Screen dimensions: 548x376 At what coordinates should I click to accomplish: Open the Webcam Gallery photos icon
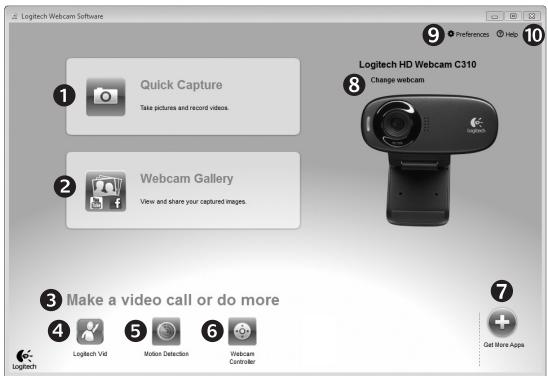(106, 191)
